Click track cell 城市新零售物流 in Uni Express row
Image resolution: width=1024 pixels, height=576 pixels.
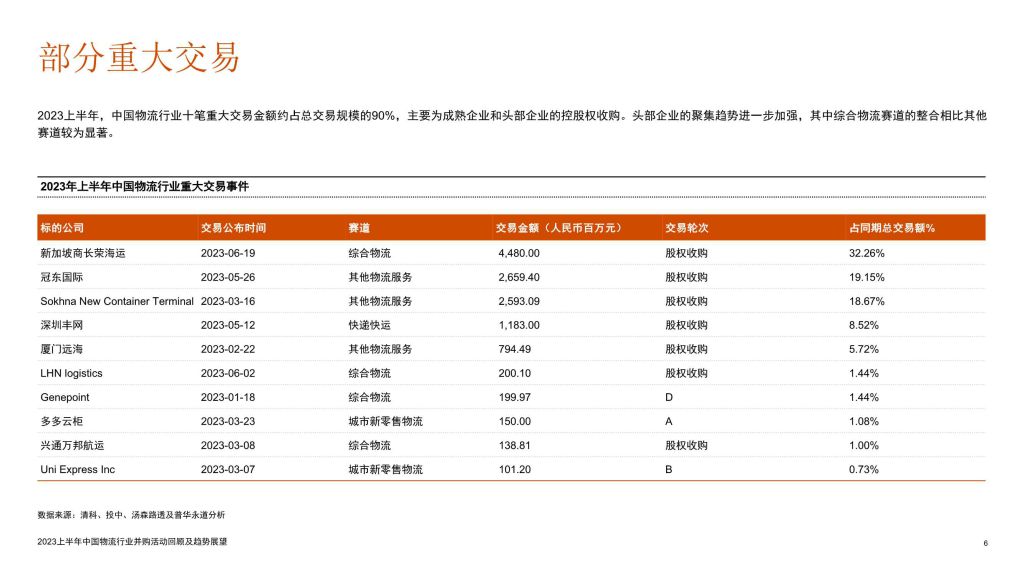[385, 470]
